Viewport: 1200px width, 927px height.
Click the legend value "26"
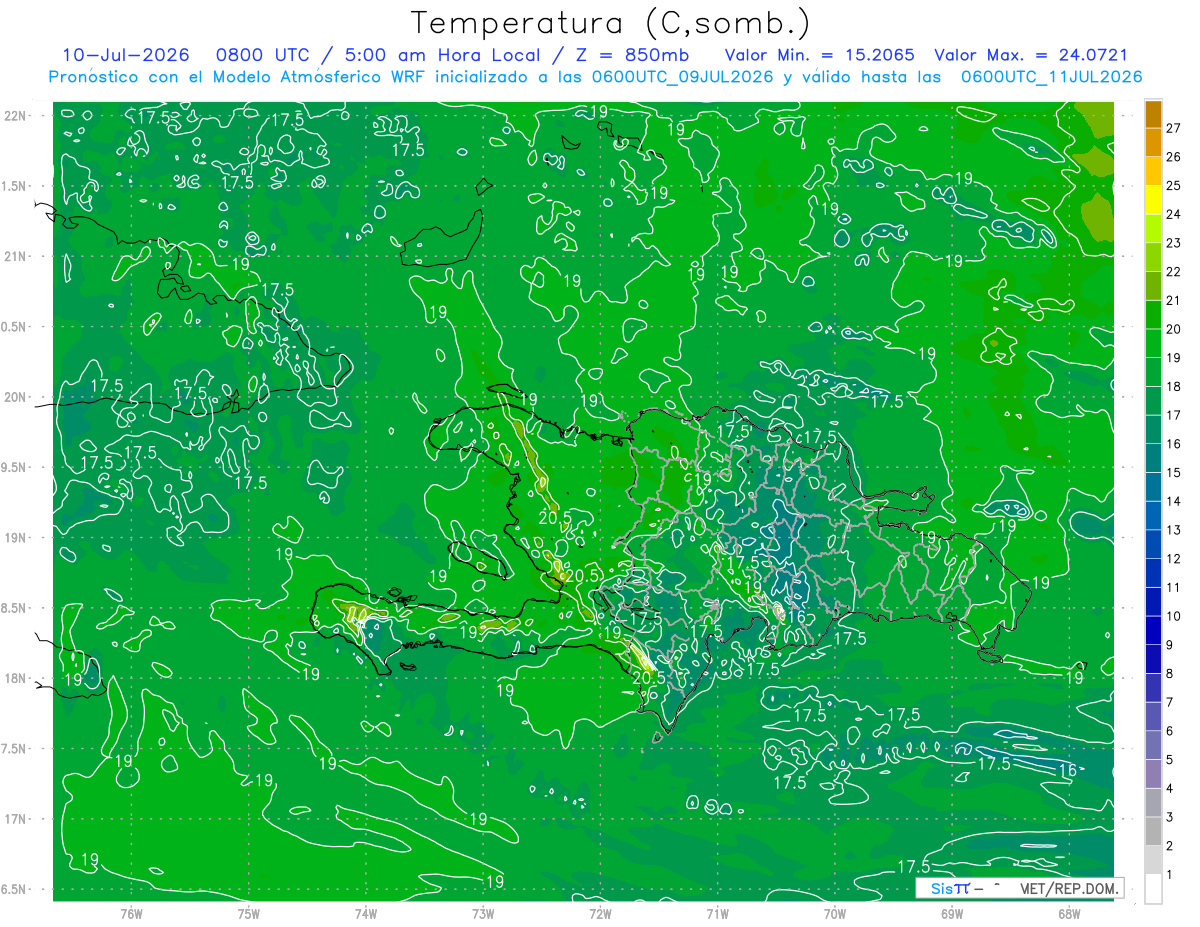click(x=1174, y=157)
